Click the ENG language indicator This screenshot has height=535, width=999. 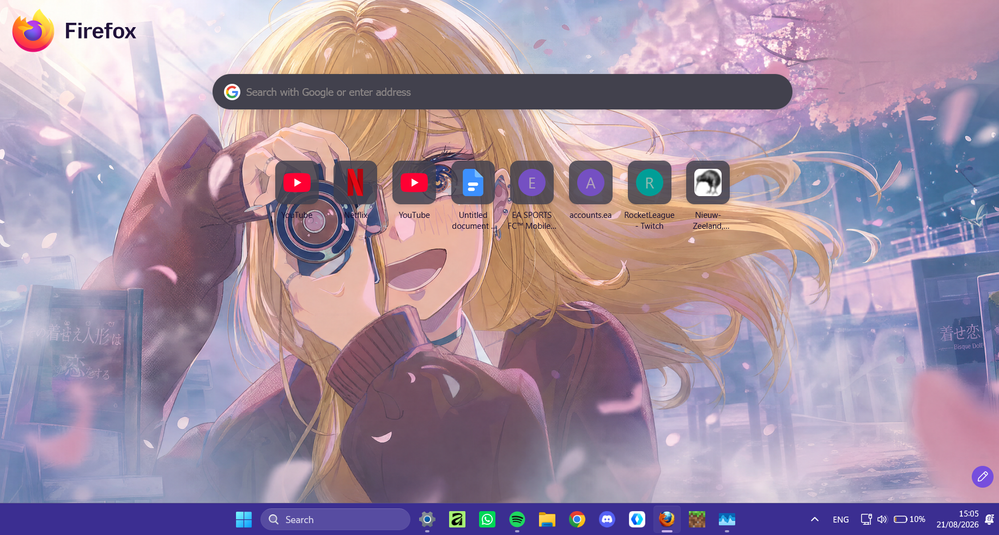[841, 520]
